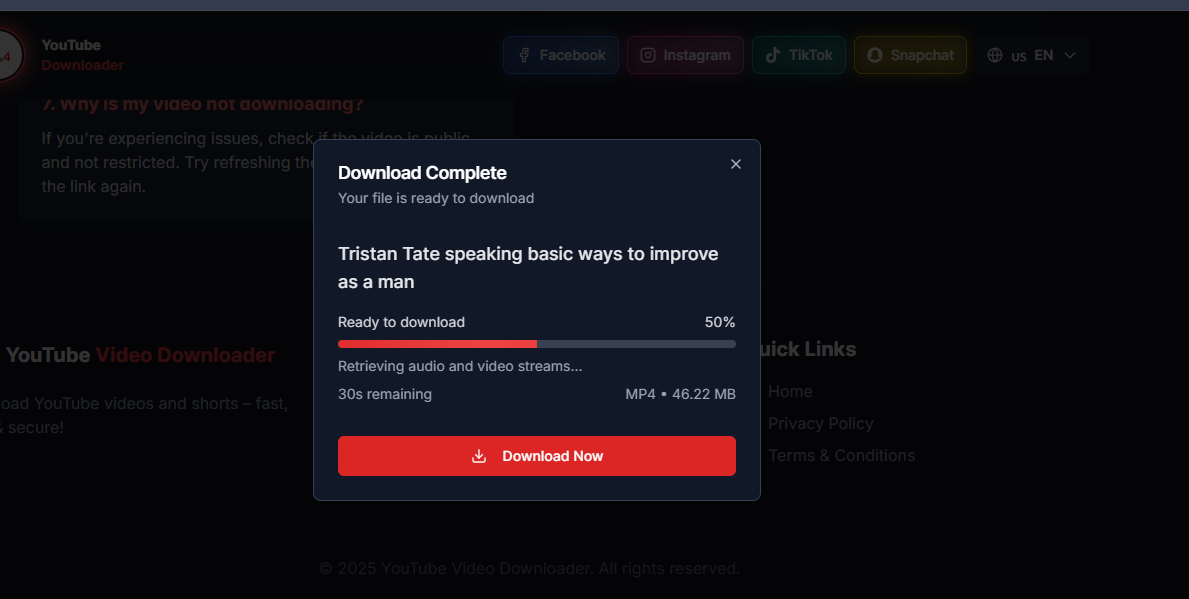Click the video title Tristan Tate text
This screenshot has width=1189, height=599.
tap(528, 268)
